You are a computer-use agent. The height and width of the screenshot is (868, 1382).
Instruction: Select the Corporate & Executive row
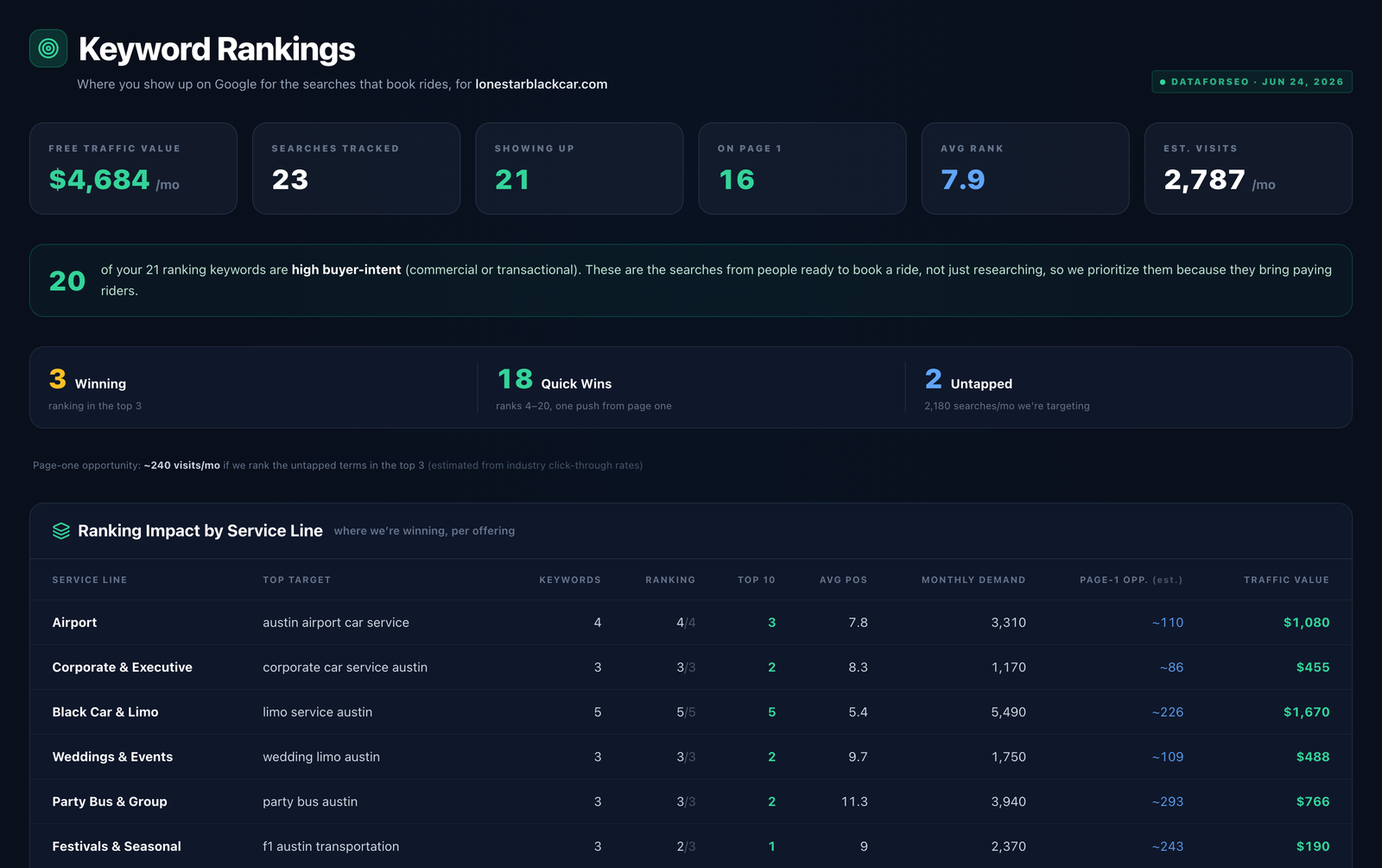[691, 668]
